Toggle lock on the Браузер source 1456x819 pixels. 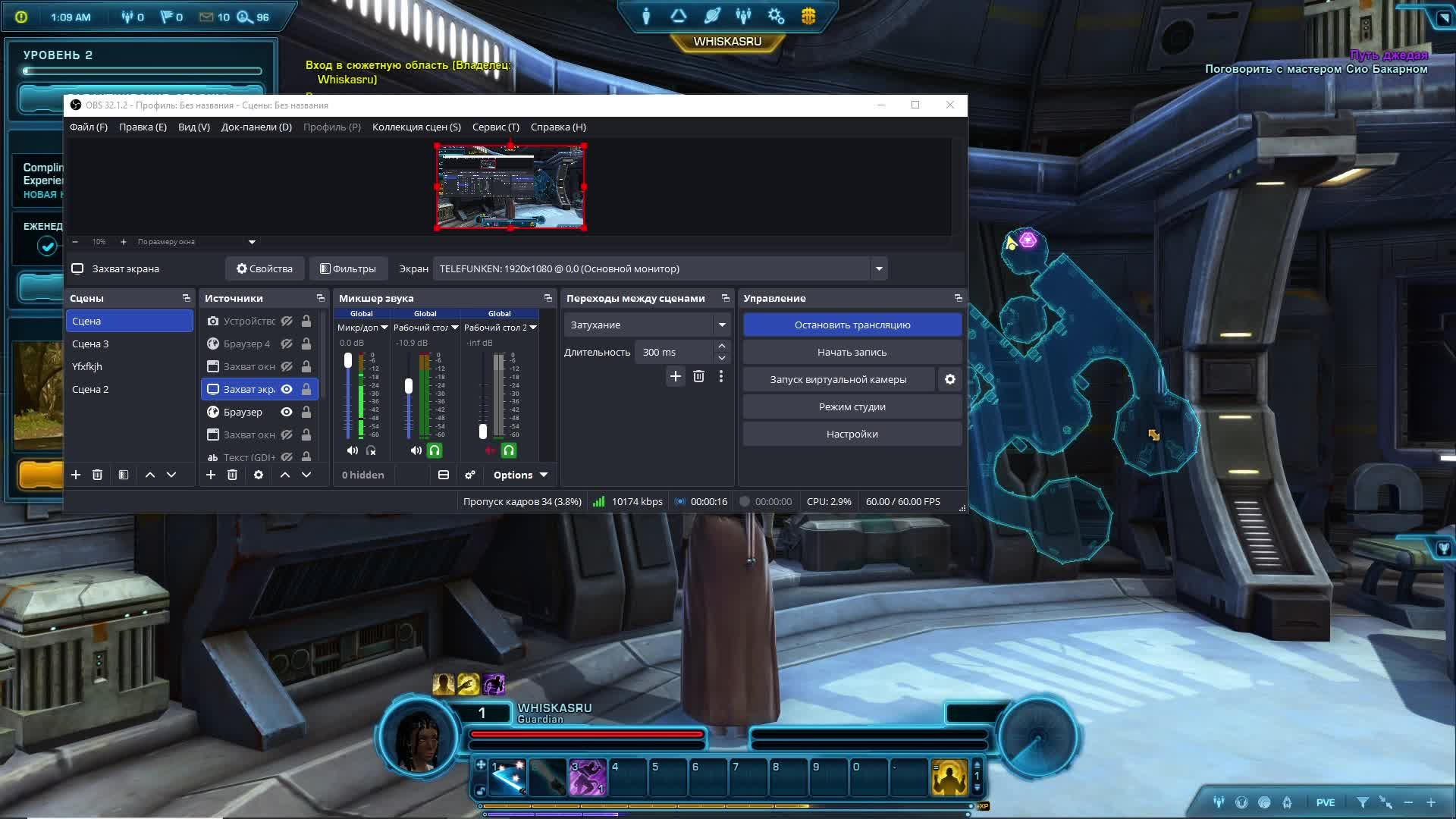coord(306,413)
